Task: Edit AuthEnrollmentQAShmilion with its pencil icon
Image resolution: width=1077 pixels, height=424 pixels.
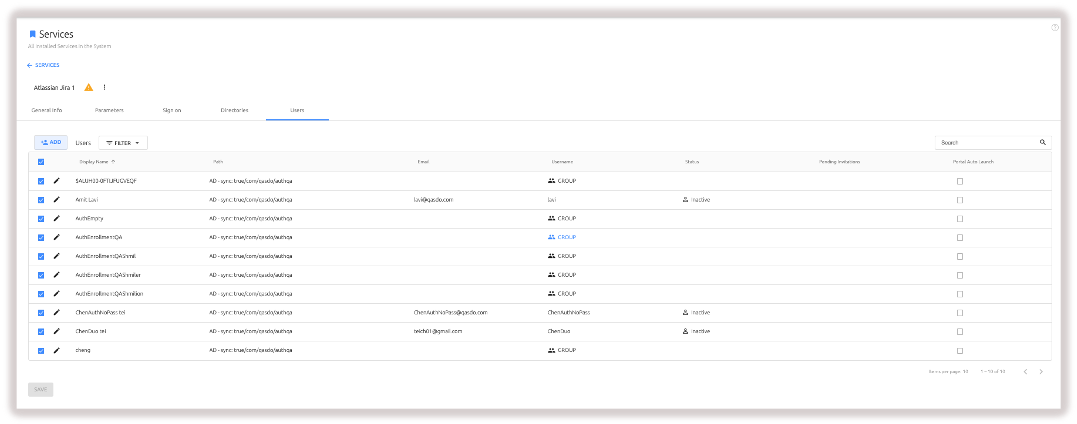Action: pos(57,293)
